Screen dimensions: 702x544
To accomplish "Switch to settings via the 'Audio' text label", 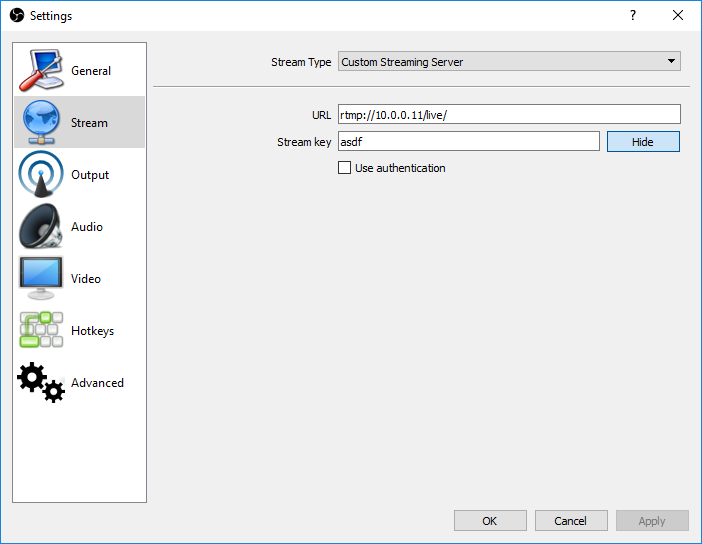I will [x=87, y=227].
